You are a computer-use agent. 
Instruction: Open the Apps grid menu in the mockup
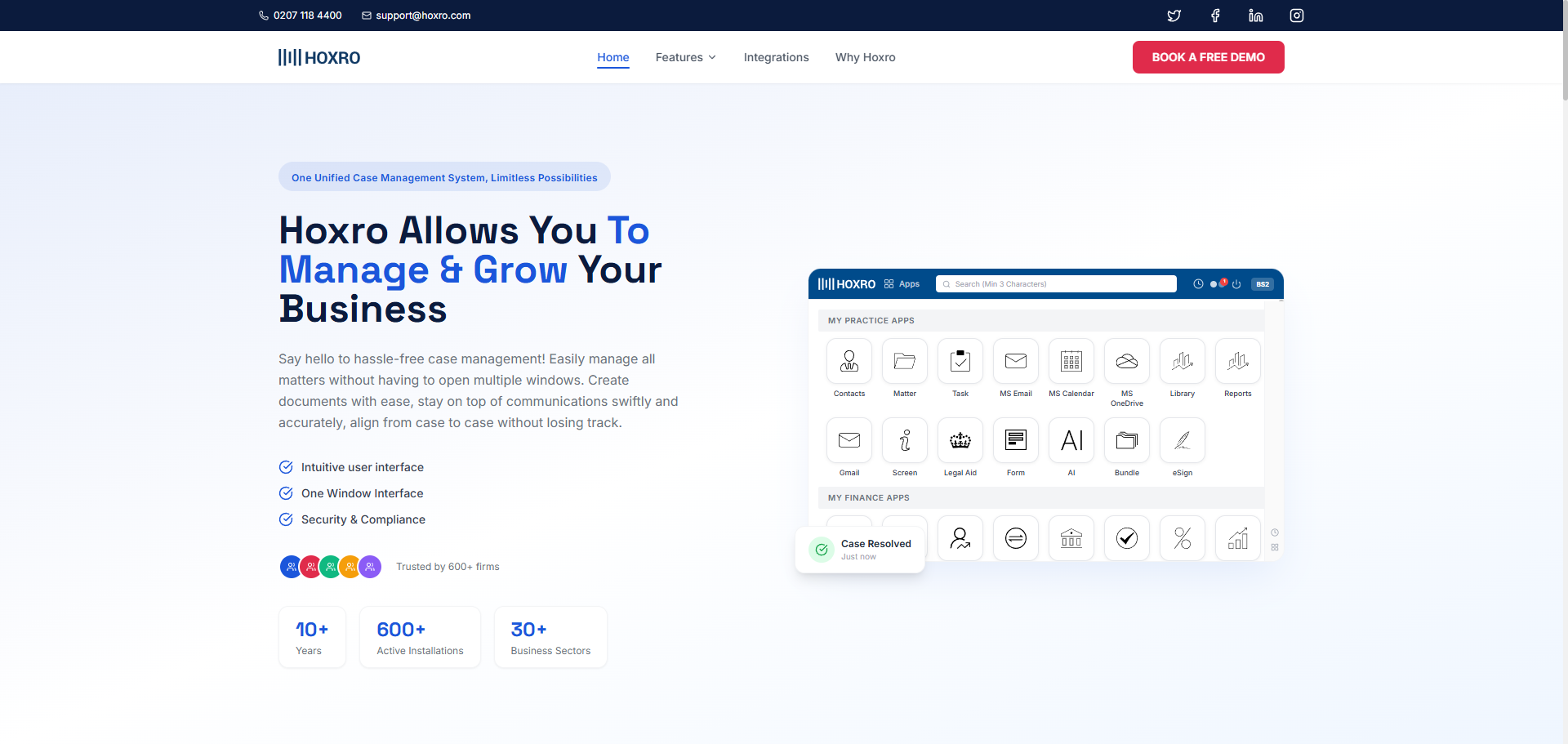coord(902,284)
